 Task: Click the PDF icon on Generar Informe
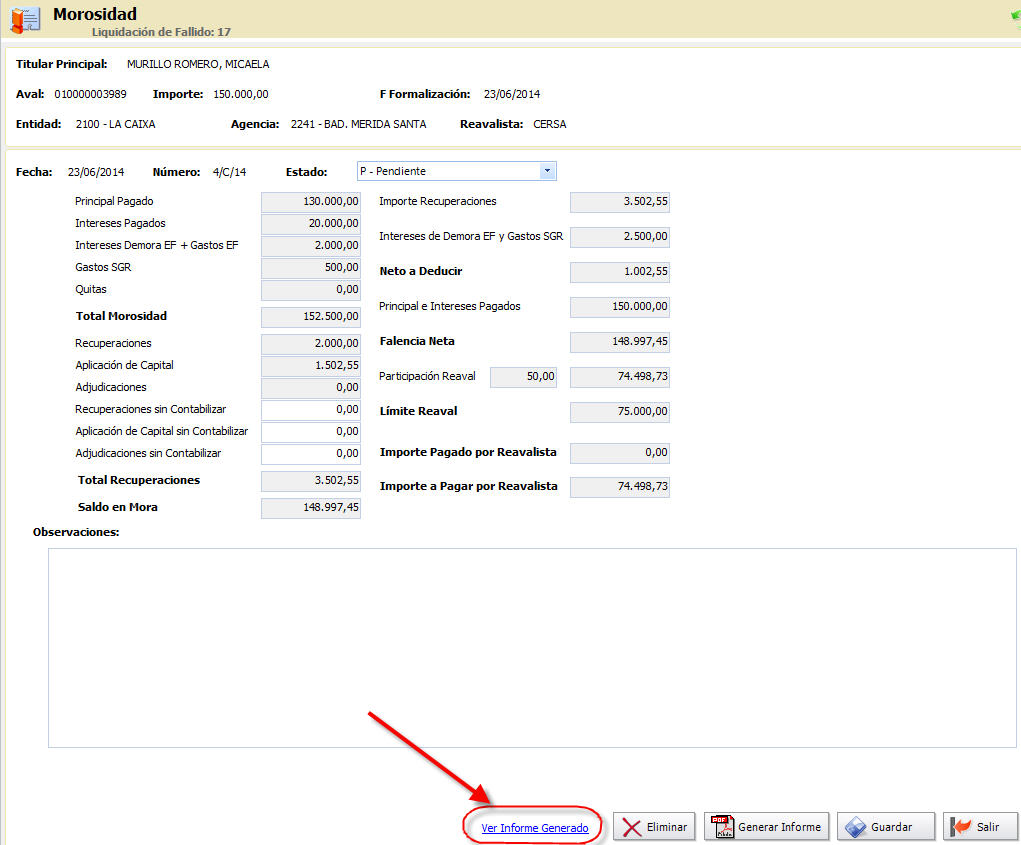point(722,827)
